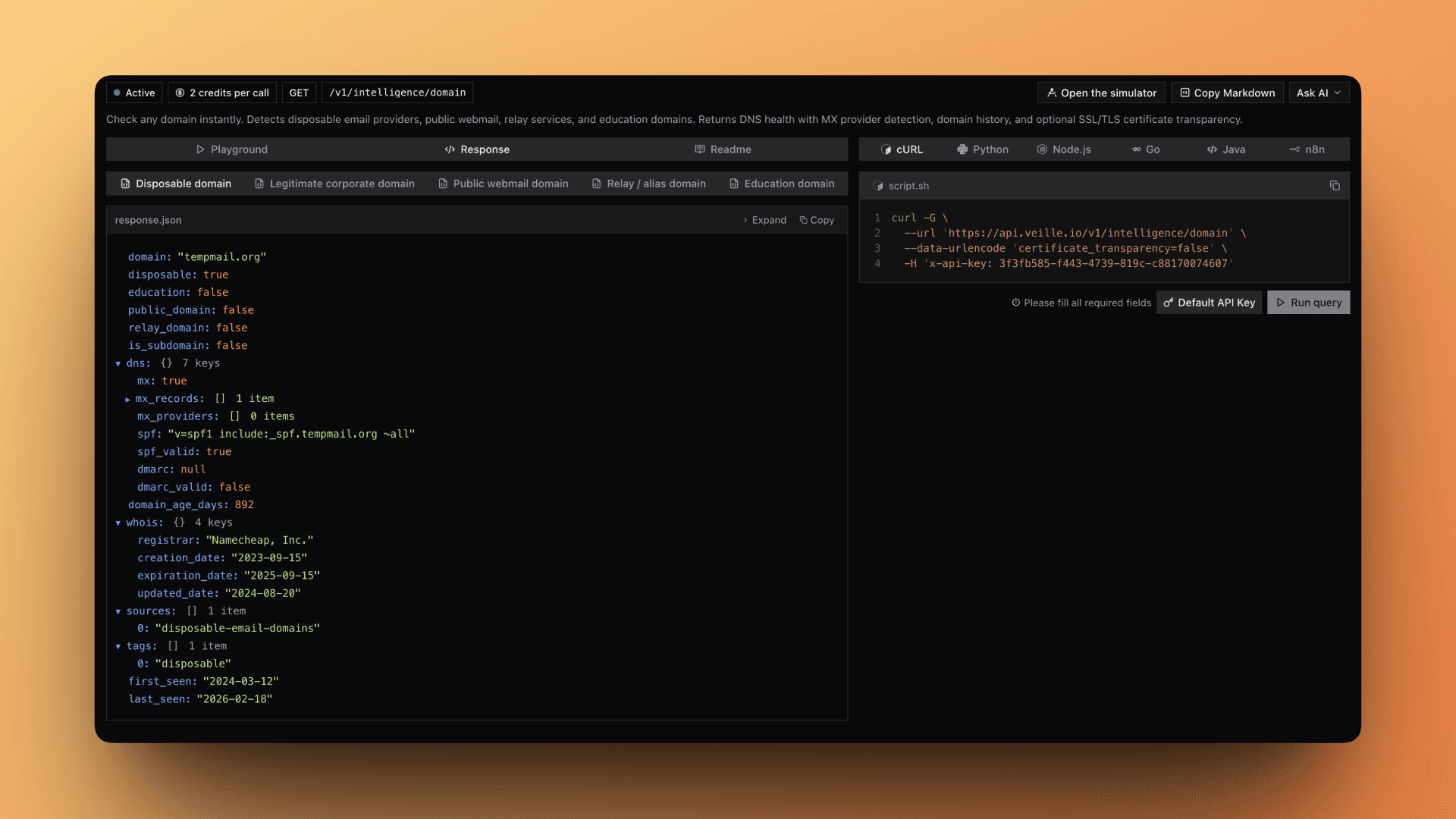Collapse the tags list
Image resolution: width=1456 pixels, height=819 pixels.
pyautogui.click(x=118, y=646)
